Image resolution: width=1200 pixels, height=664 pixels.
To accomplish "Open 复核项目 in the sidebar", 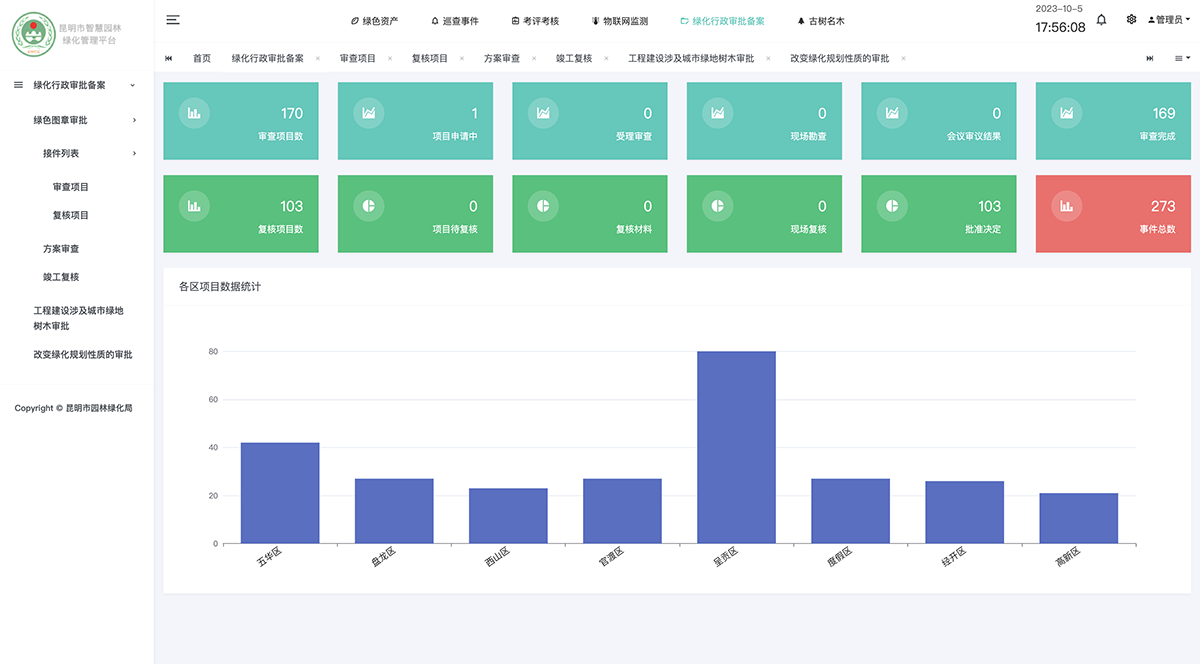I will [x=71, y=215].
